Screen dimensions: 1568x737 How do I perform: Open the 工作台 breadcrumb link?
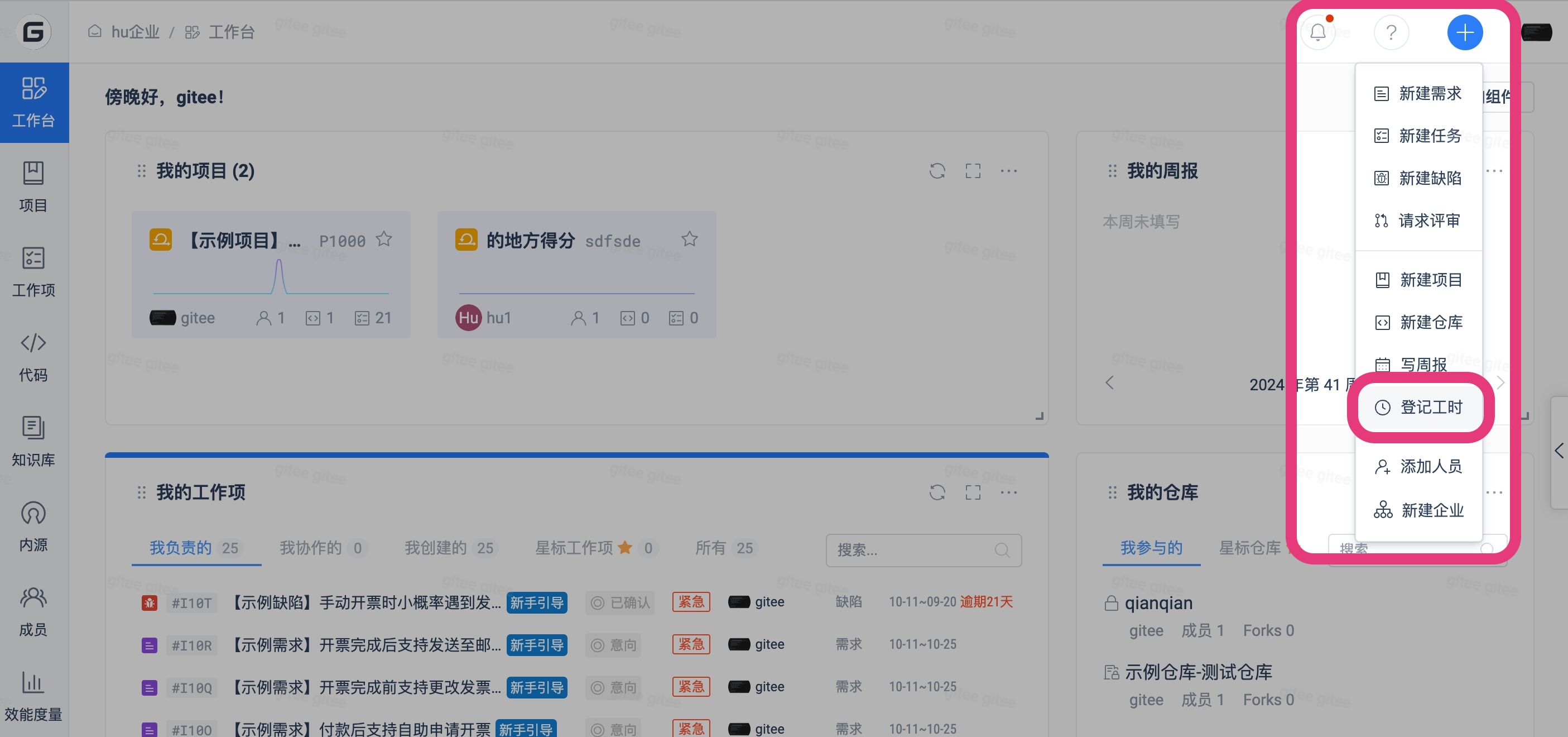pos(232,32)
